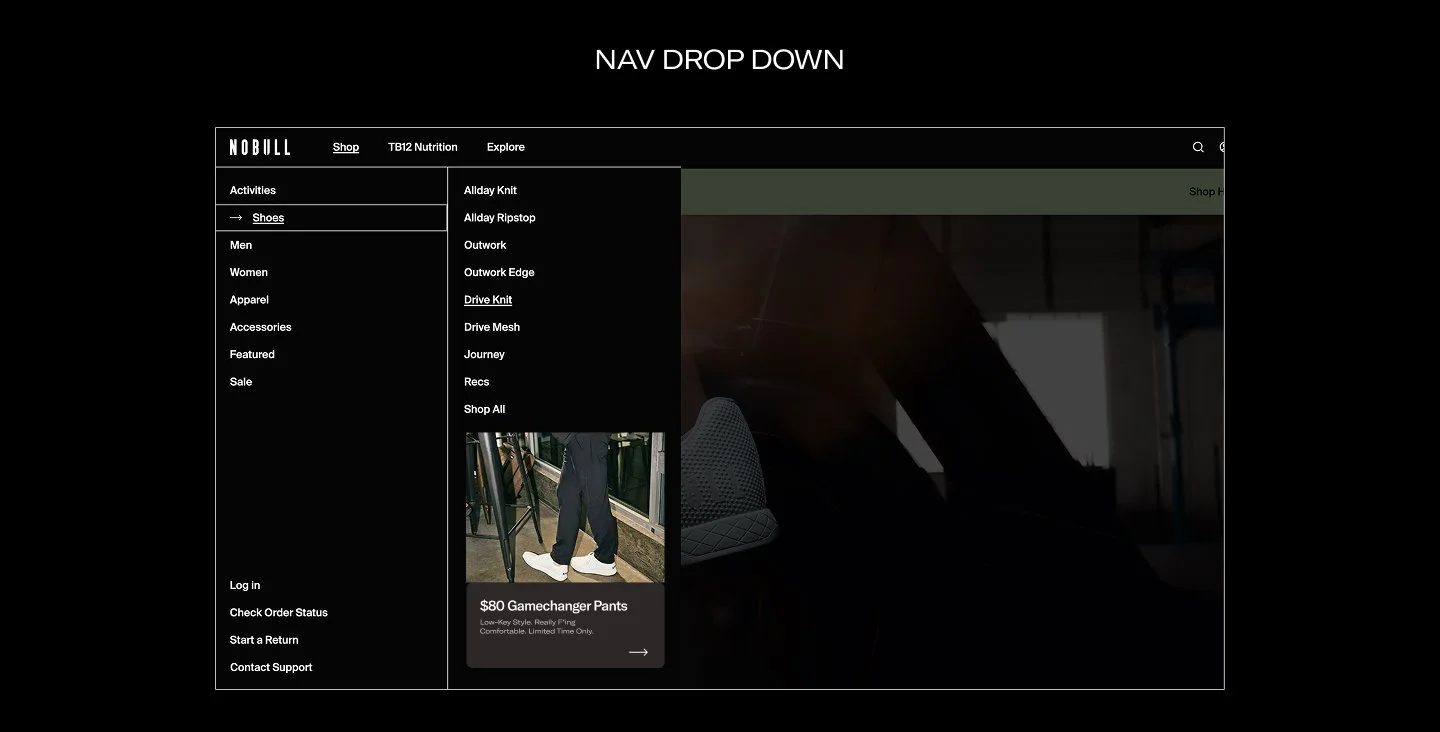The width and height of the screenshot is (1440, 732).
Task: Open the Shop menu
Action: tap(346, 147)
